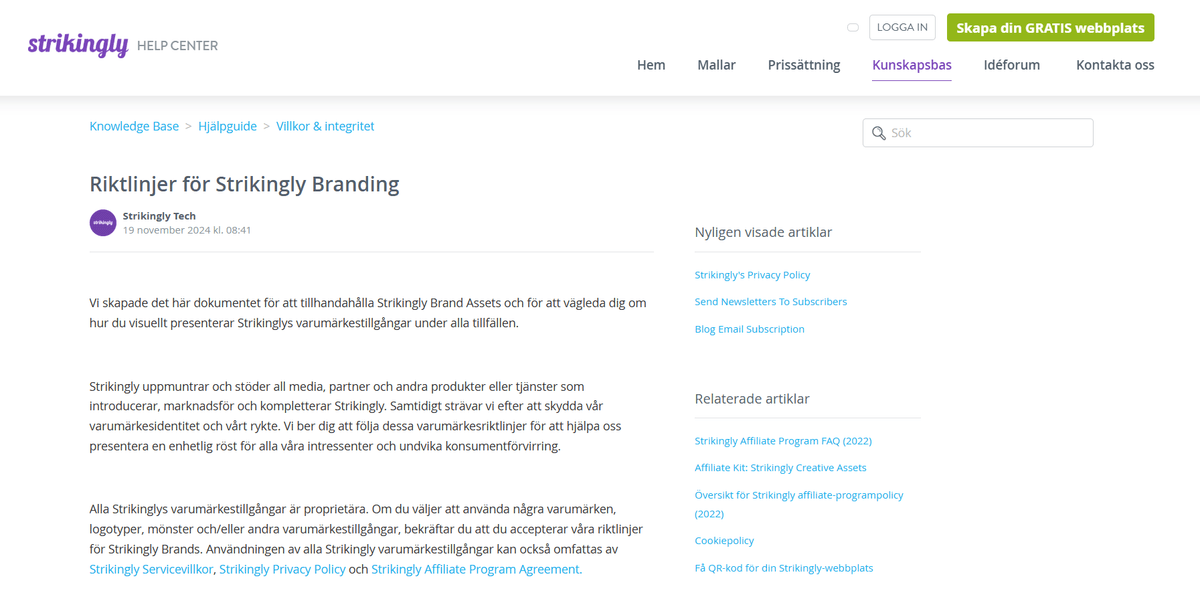Click the search magnifier icon

[879, 133]
